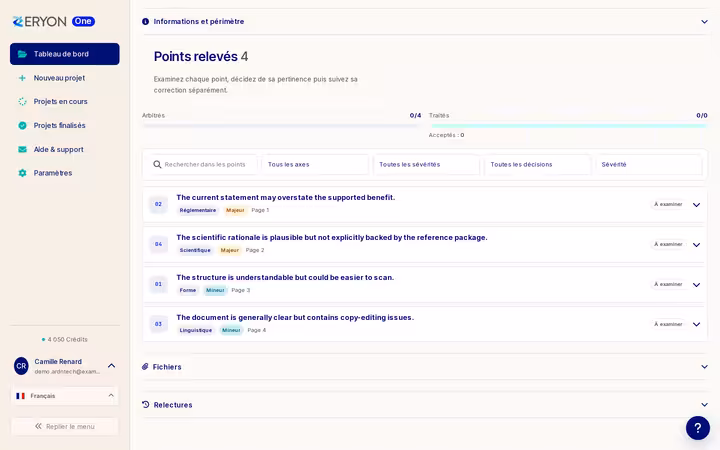The width and height of the screenshot is (720, 450).
Task: Open title 'The structure is understandable'
Action: [285, 277]
